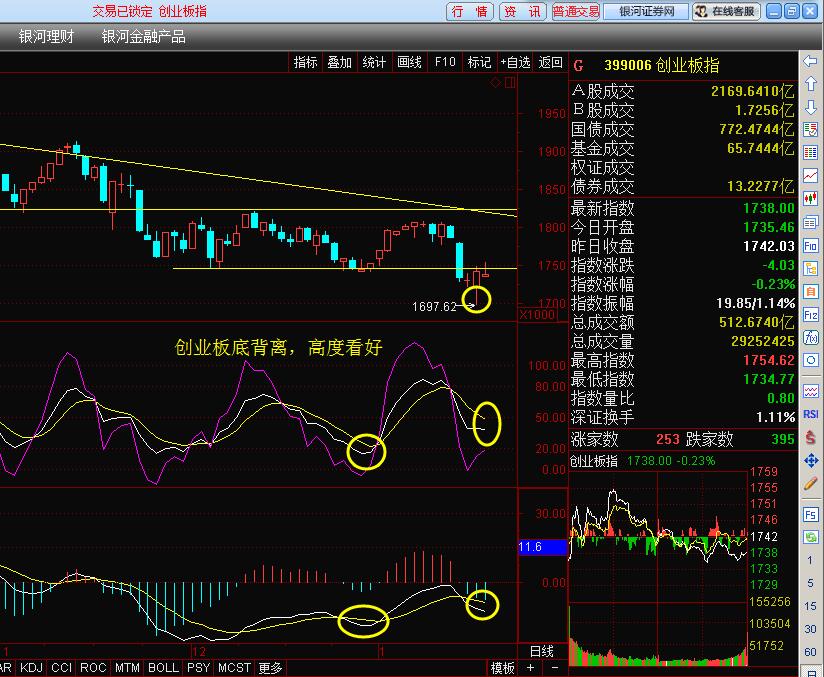Click the plus zoom-in button at bottom

(x=530, y=668)
